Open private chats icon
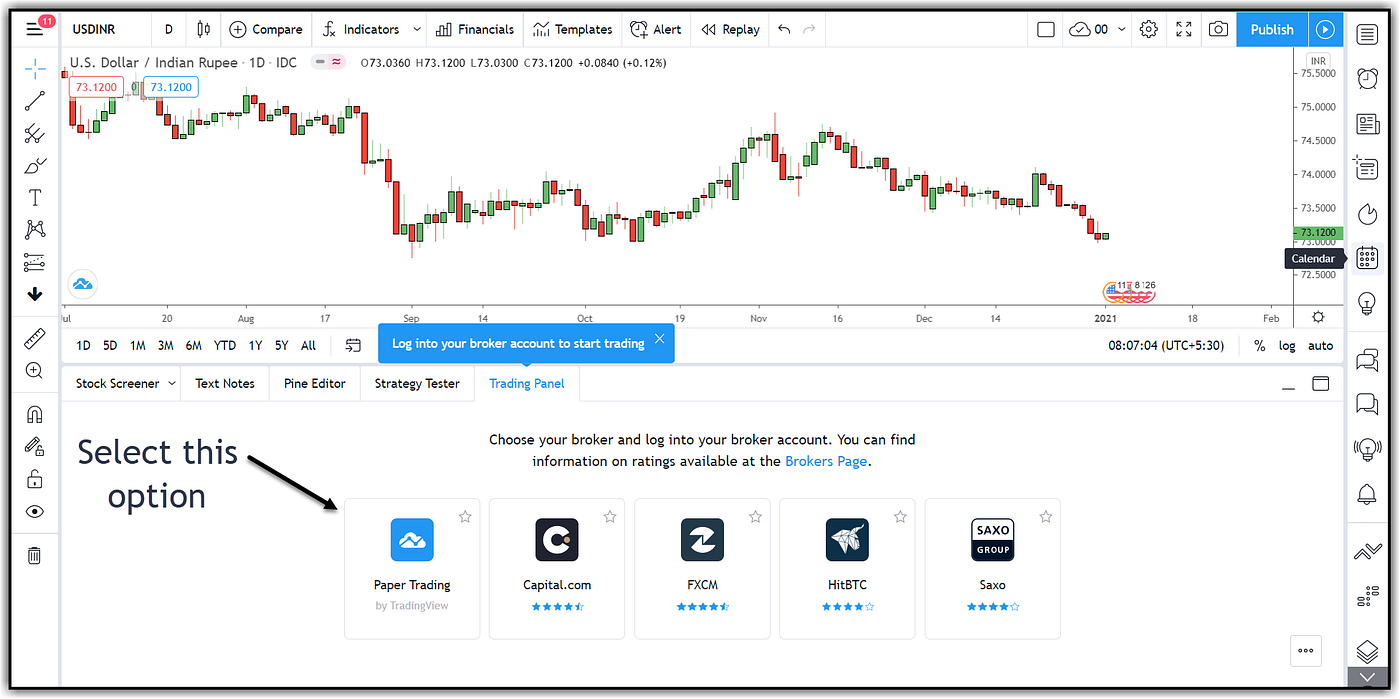Viewport: 1400px width, 699px height. 1367,403
